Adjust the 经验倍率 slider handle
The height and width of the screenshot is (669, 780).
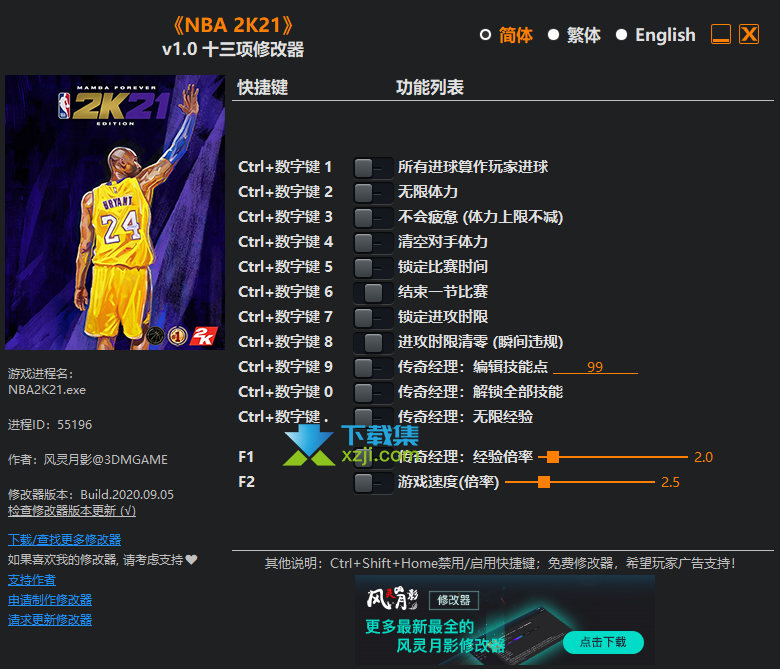pyautogui.click(x=553, y=457)
